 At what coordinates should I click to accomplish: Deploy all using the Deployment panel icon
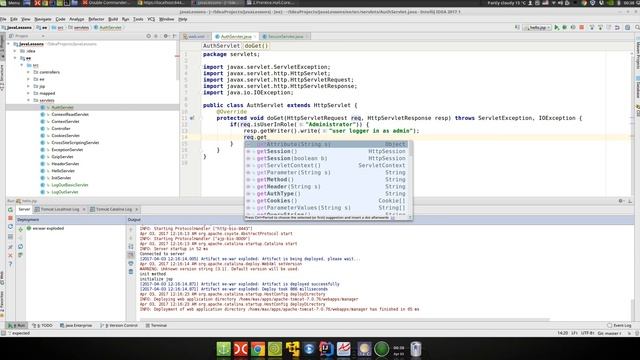20,229
